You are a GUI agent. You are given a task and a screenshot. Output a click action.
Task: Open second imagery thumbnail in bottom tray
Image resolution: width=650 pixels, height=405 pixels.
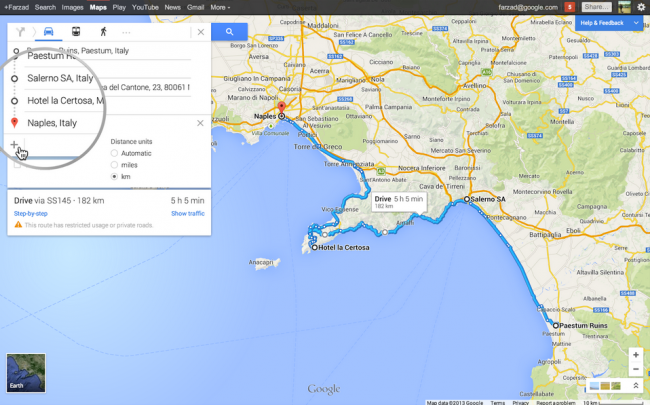(605, 386)
